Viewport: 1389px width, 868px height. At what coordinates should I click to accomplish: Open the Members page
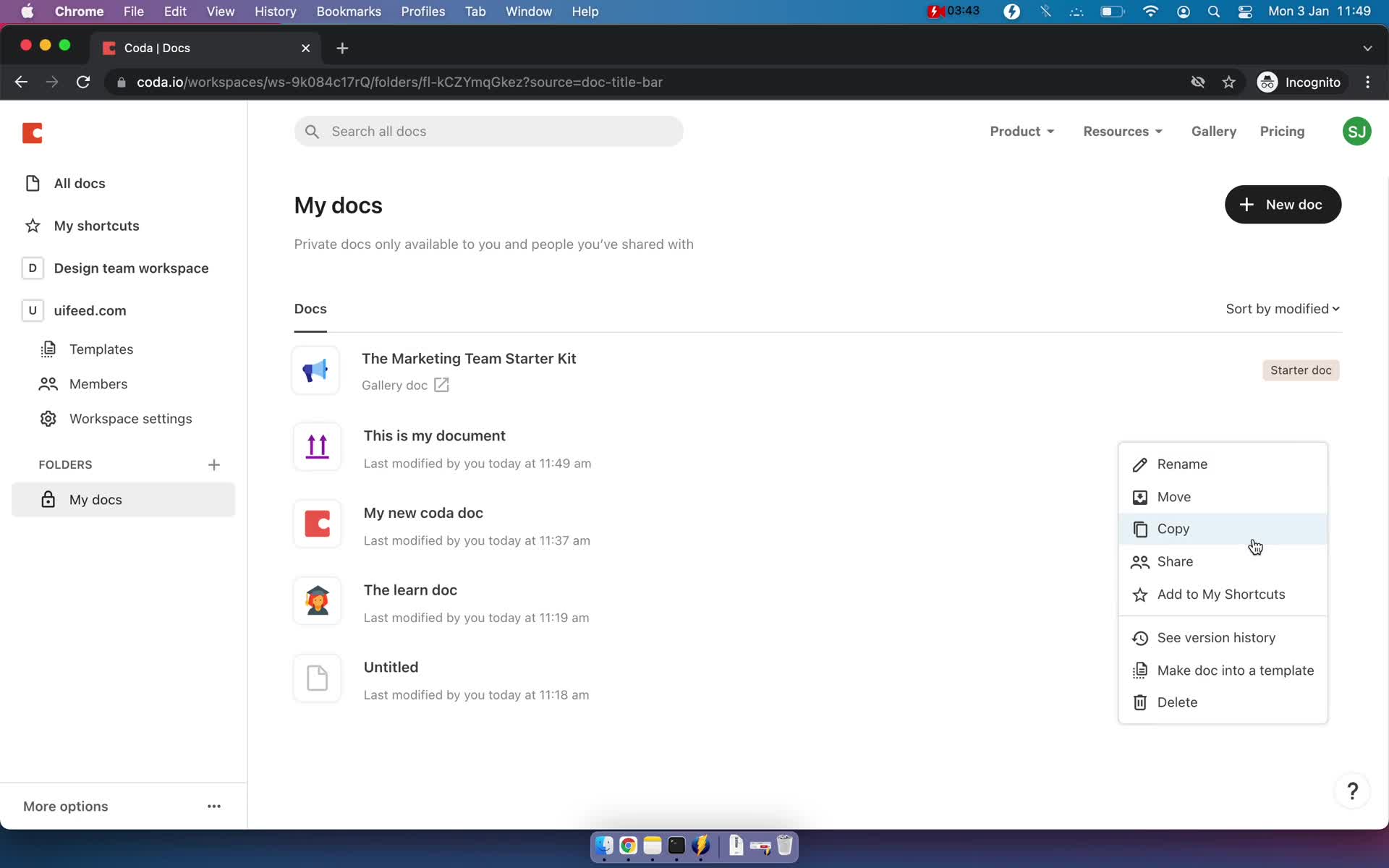click(x=98, y=384)
